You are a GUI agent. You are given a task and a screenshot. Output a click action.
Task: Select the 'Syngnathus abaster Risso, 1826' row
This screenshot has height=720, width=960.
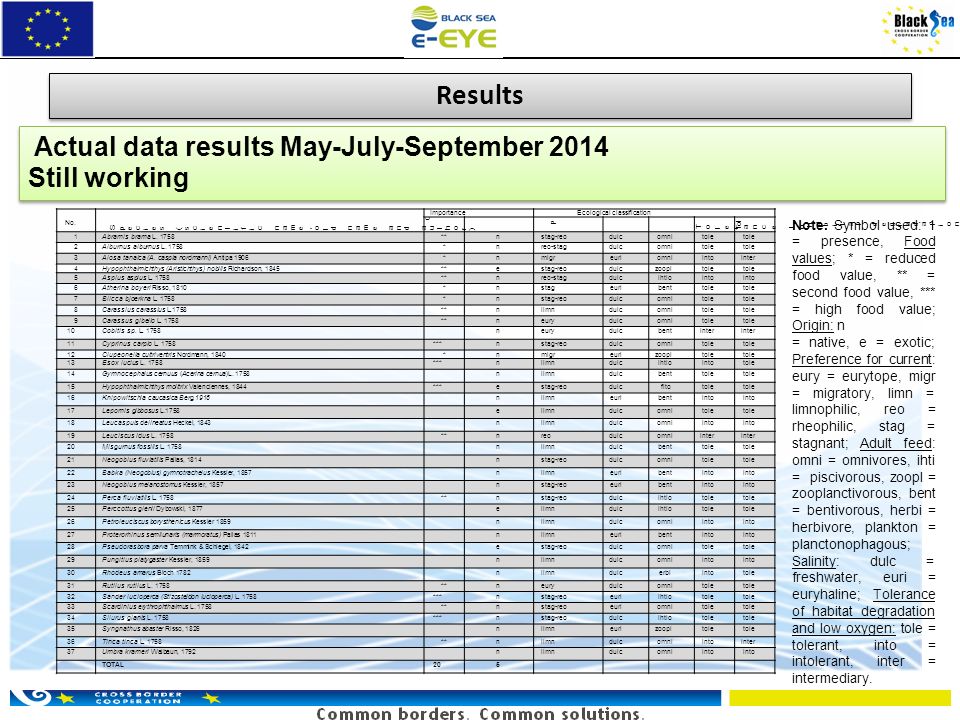click(x=416, y=629)
